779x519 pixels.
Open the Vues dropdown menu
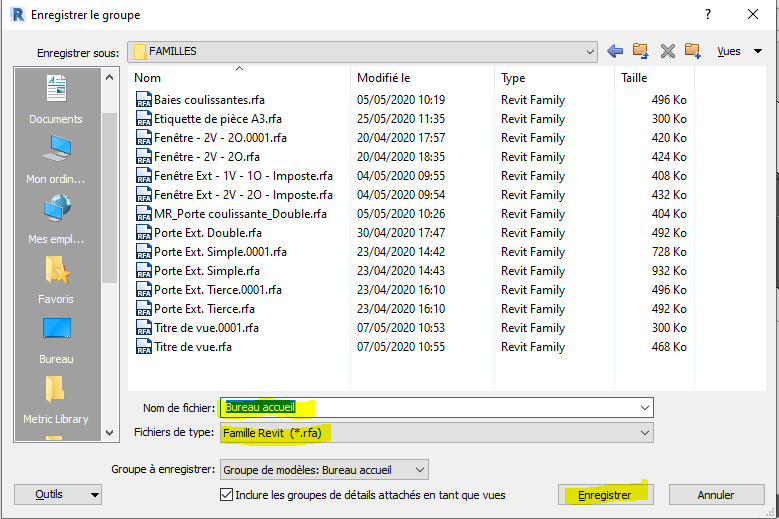point(739,51)
